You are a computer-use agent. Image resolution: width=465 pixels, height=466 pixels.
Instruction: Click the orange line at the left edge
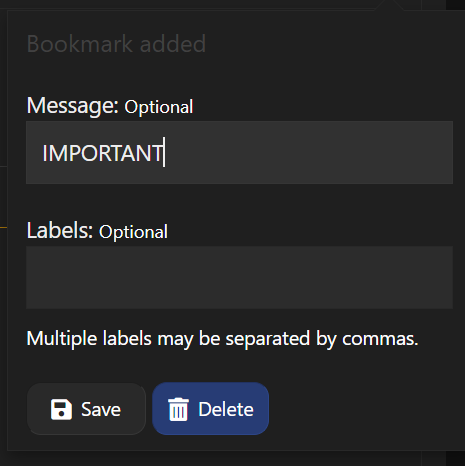click(3, 227)
